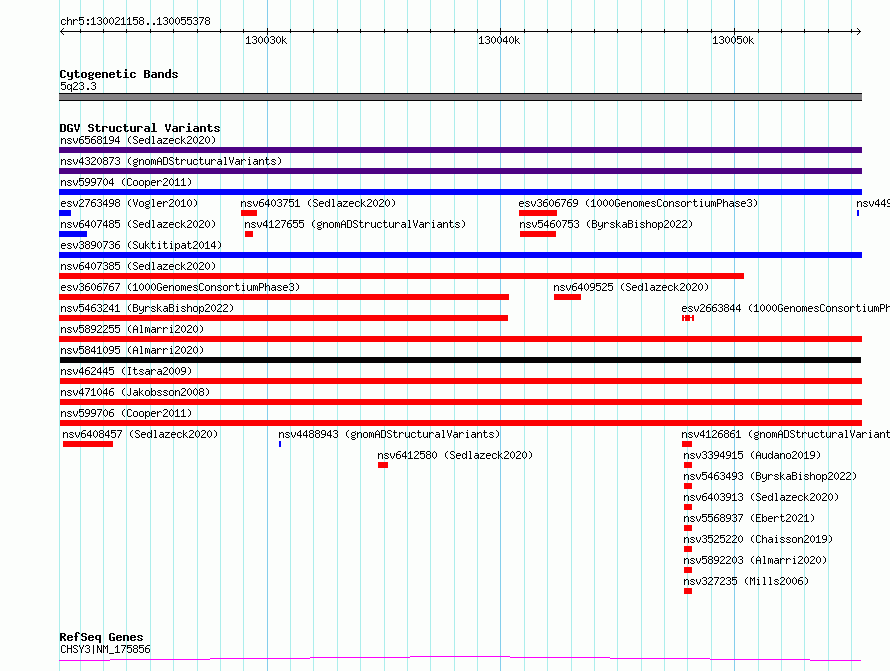Open the nsv599706 (Cooper2011) label

click(126, 413)
